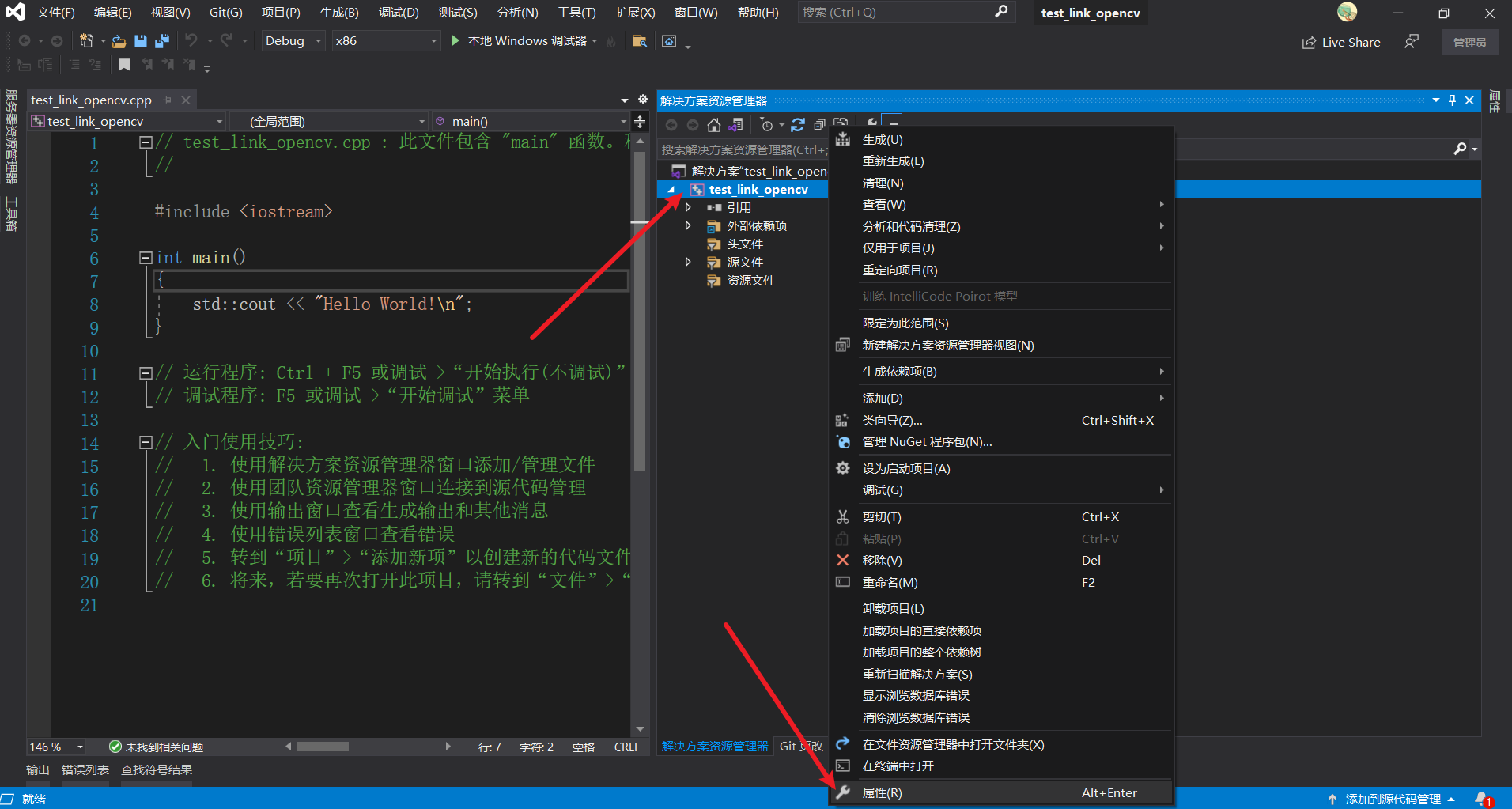This screenshot has width=1512, height=809.
Task: Open the 调试(D) Debug menu
Action: (x=399, y=13)
